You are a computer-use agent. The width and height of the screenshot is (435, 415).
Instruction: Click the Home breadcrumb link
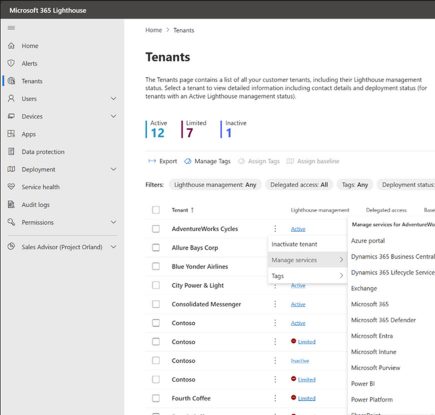[154, 30]
